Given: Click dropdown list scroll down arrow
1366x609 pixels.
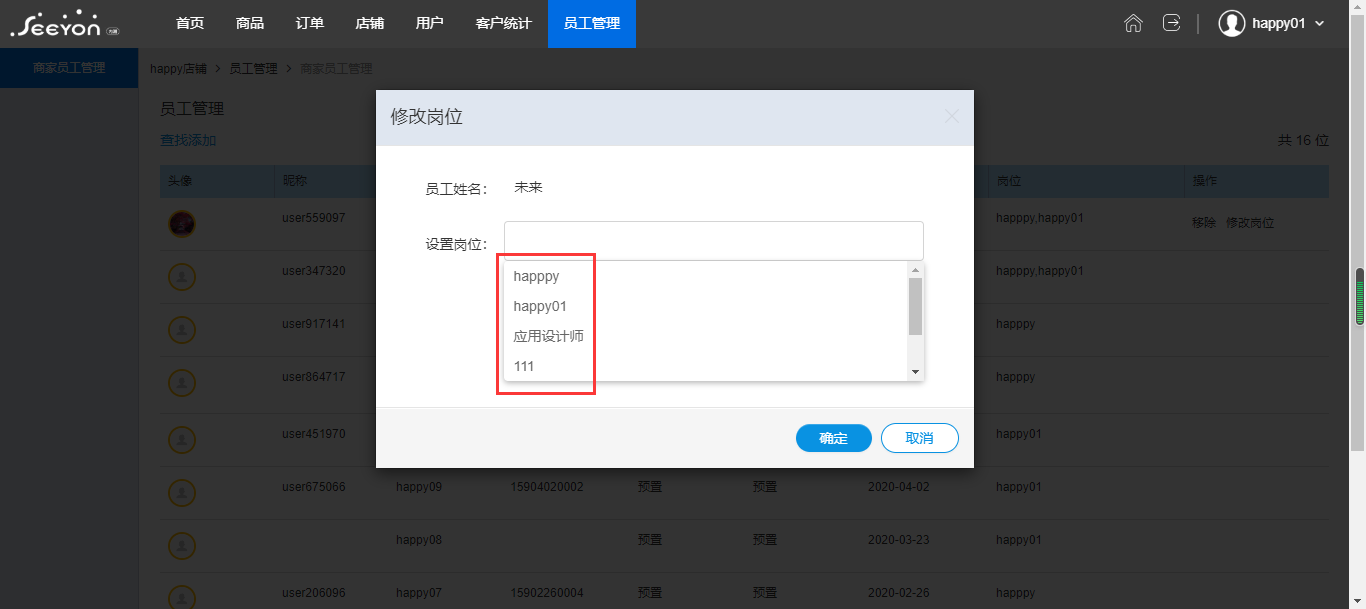Looking at the screenshot, I should pyautogui.click(x=915, y=372).
